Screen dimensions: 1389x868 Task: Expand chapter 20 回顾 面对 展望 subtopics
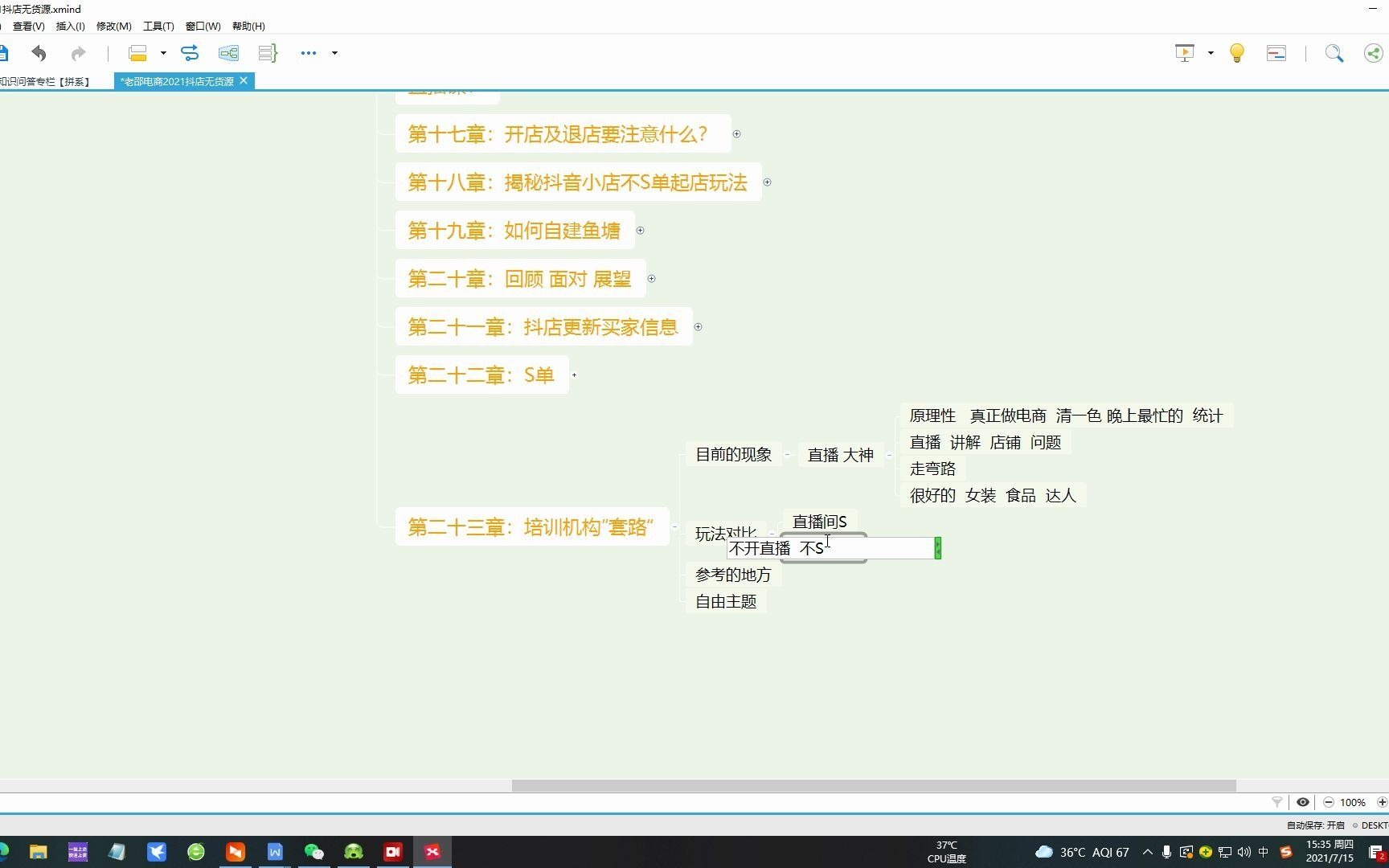tap(651, 279)
